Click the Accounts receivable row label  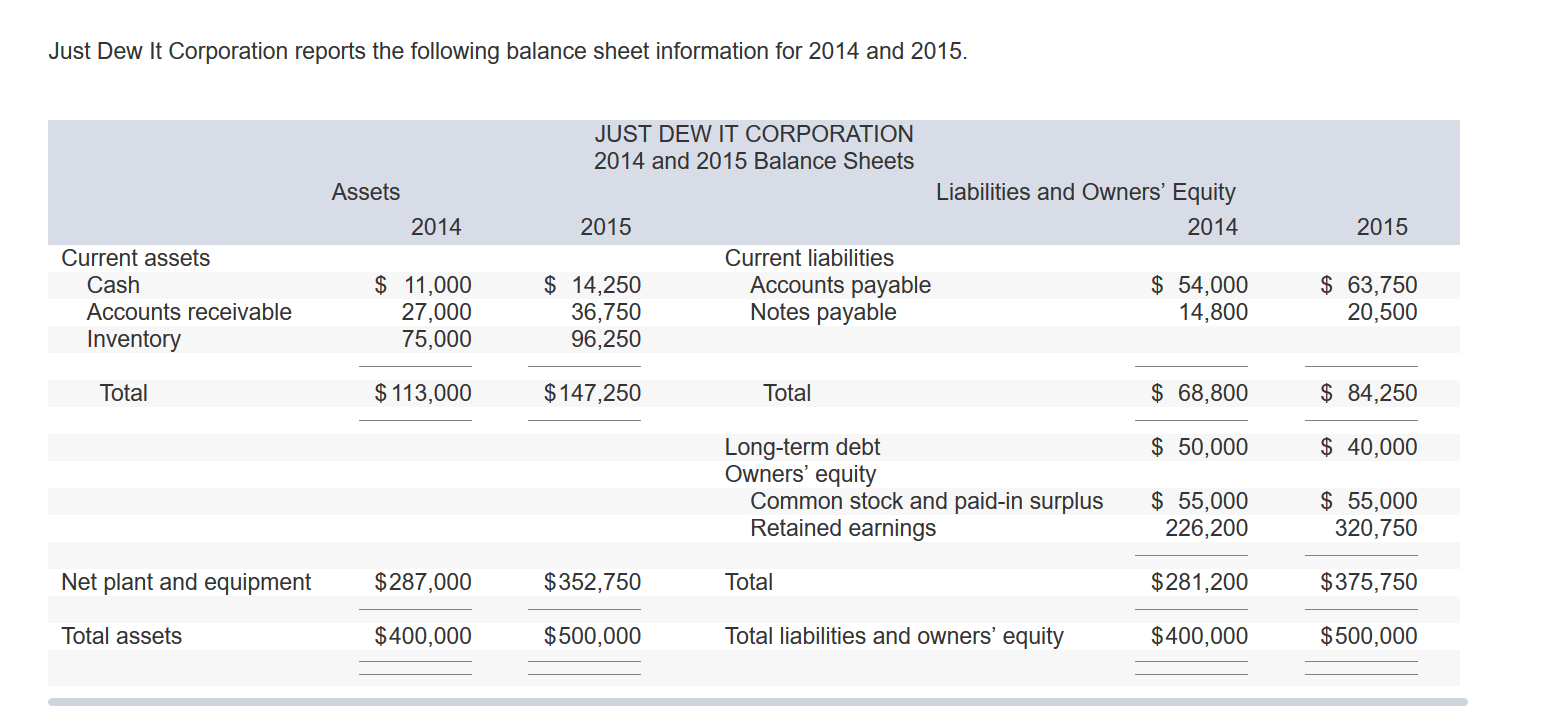point(189,312)
